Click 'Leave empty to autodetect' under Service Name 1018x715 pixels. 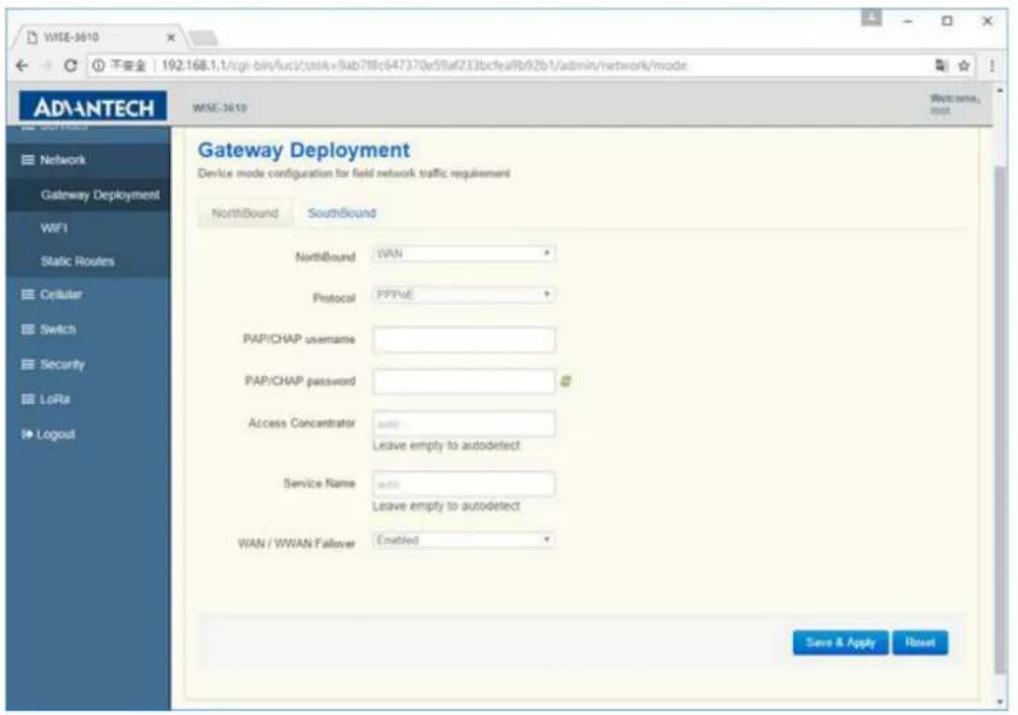pyautogui.click(x=446, y=506)
